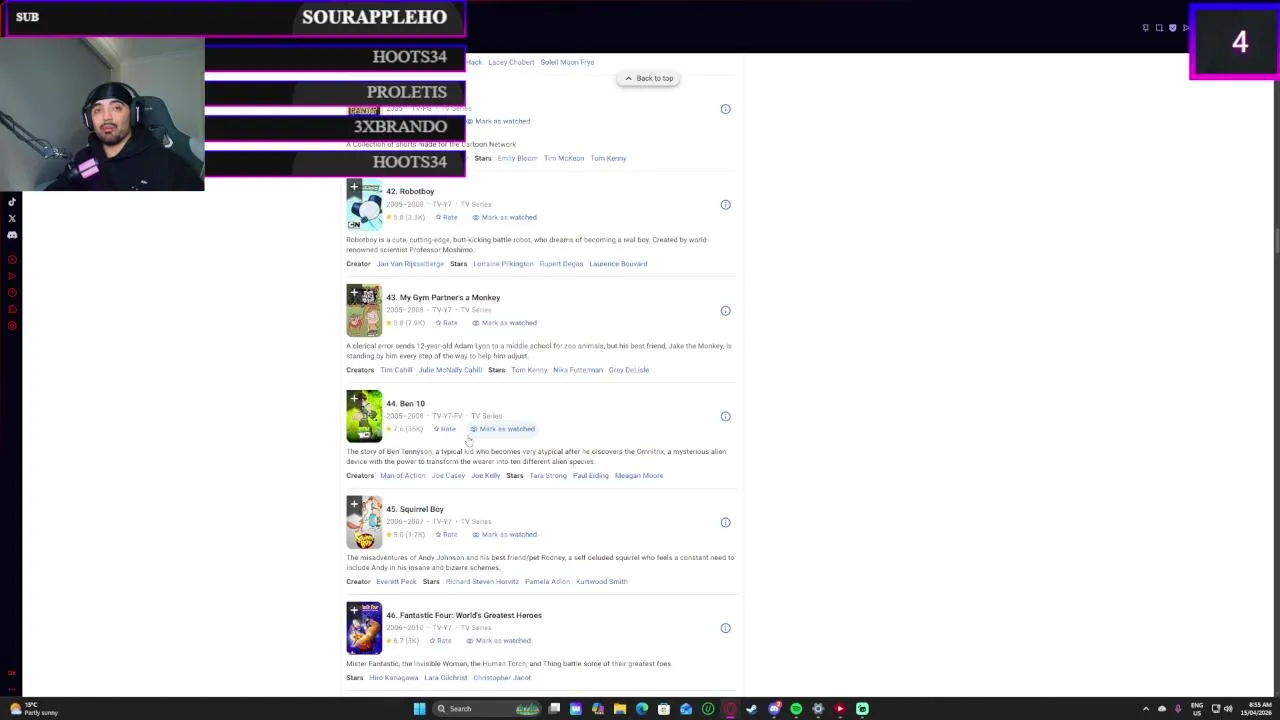Add Ben 10 to watchlist plus ribbon
The image size is (1280, 720).
click(x=354, y=399)
